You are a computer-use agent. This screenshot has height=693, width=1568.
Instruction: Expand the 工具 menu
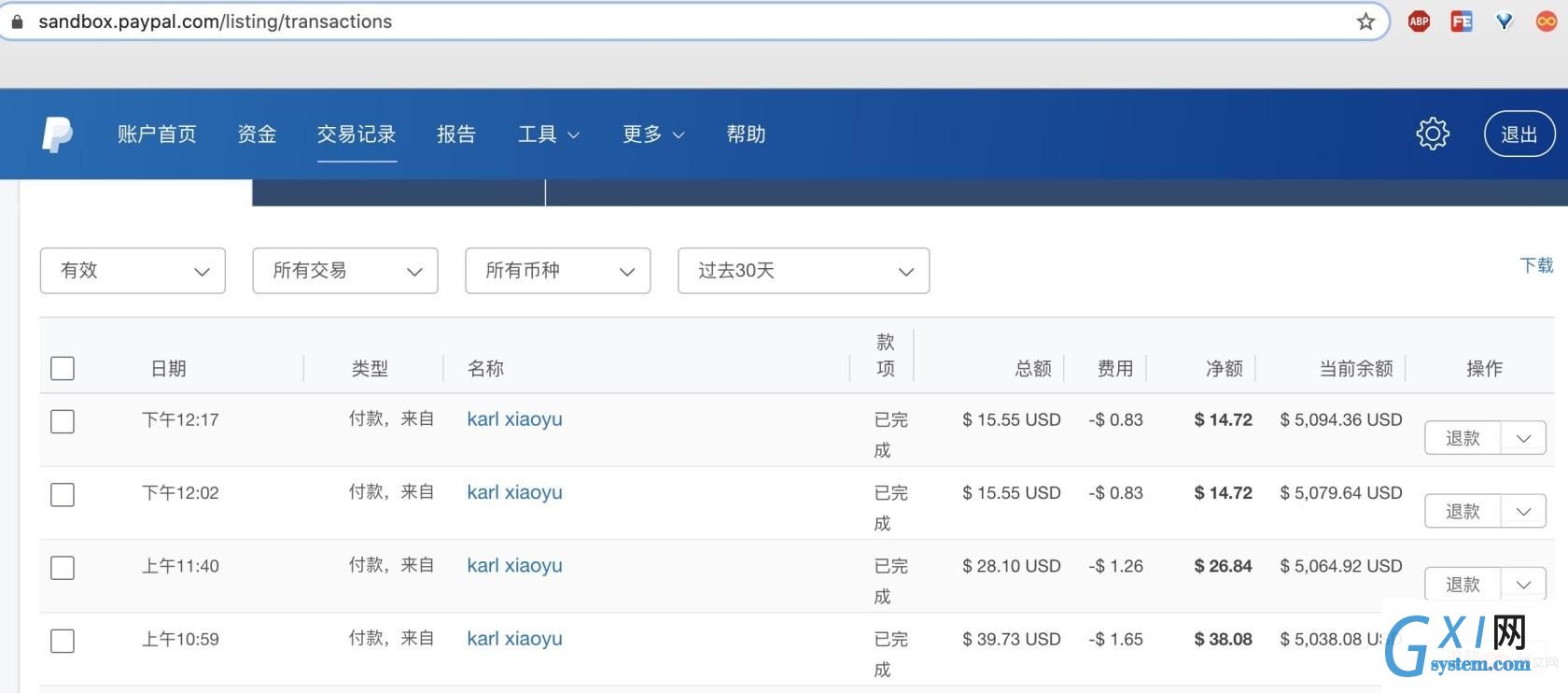[x=549, y=134]
